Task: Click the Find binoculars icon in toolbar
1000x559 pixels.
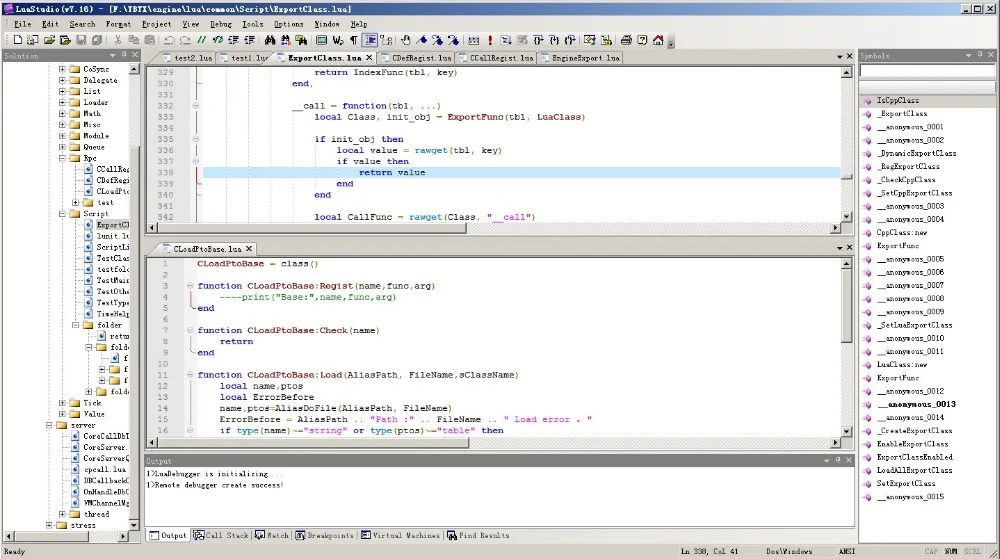Action: tap(271, 40)
